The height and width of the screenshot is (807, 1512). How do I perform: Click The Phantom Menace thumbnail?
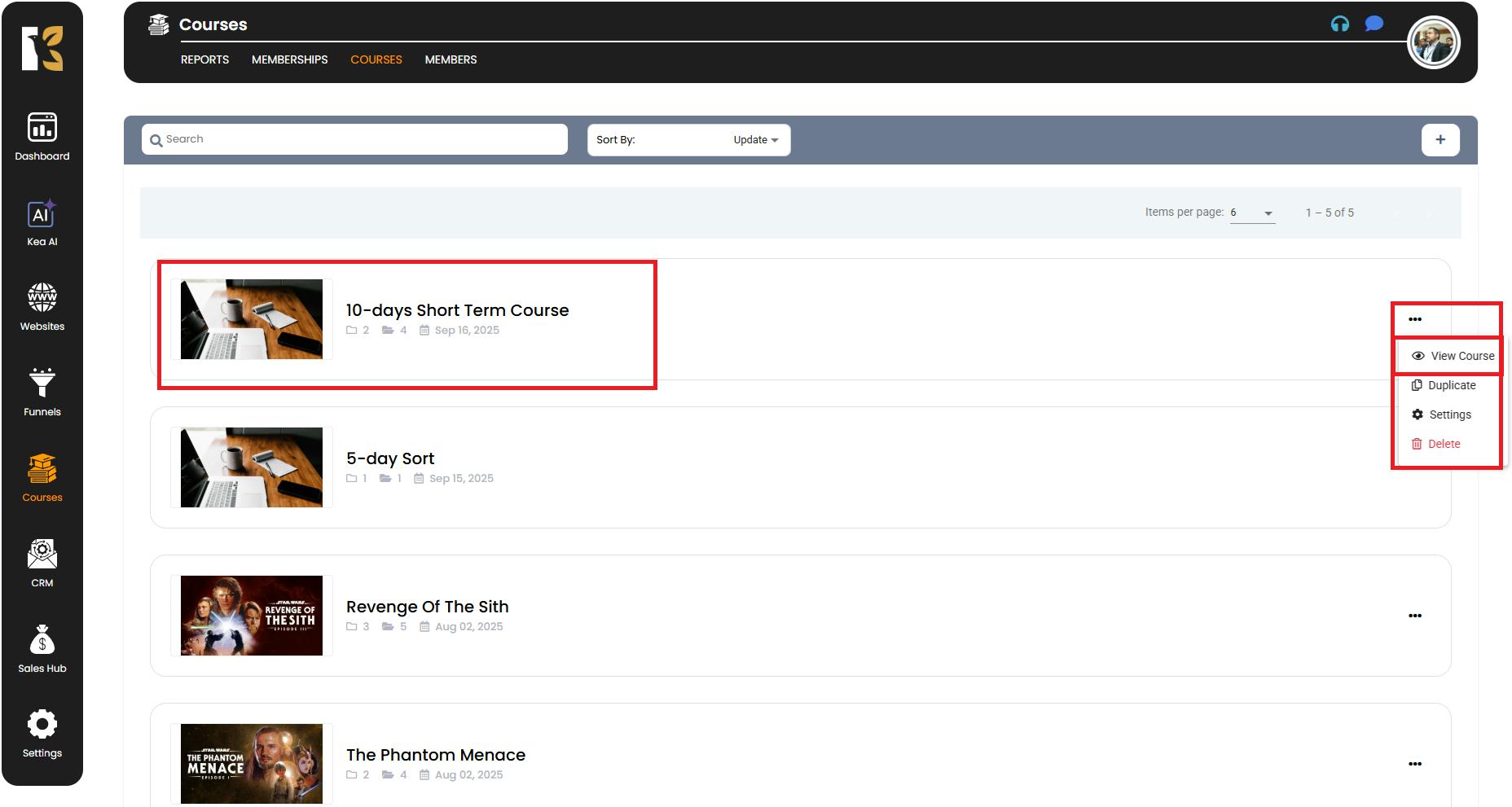click(x=251, y=763)
